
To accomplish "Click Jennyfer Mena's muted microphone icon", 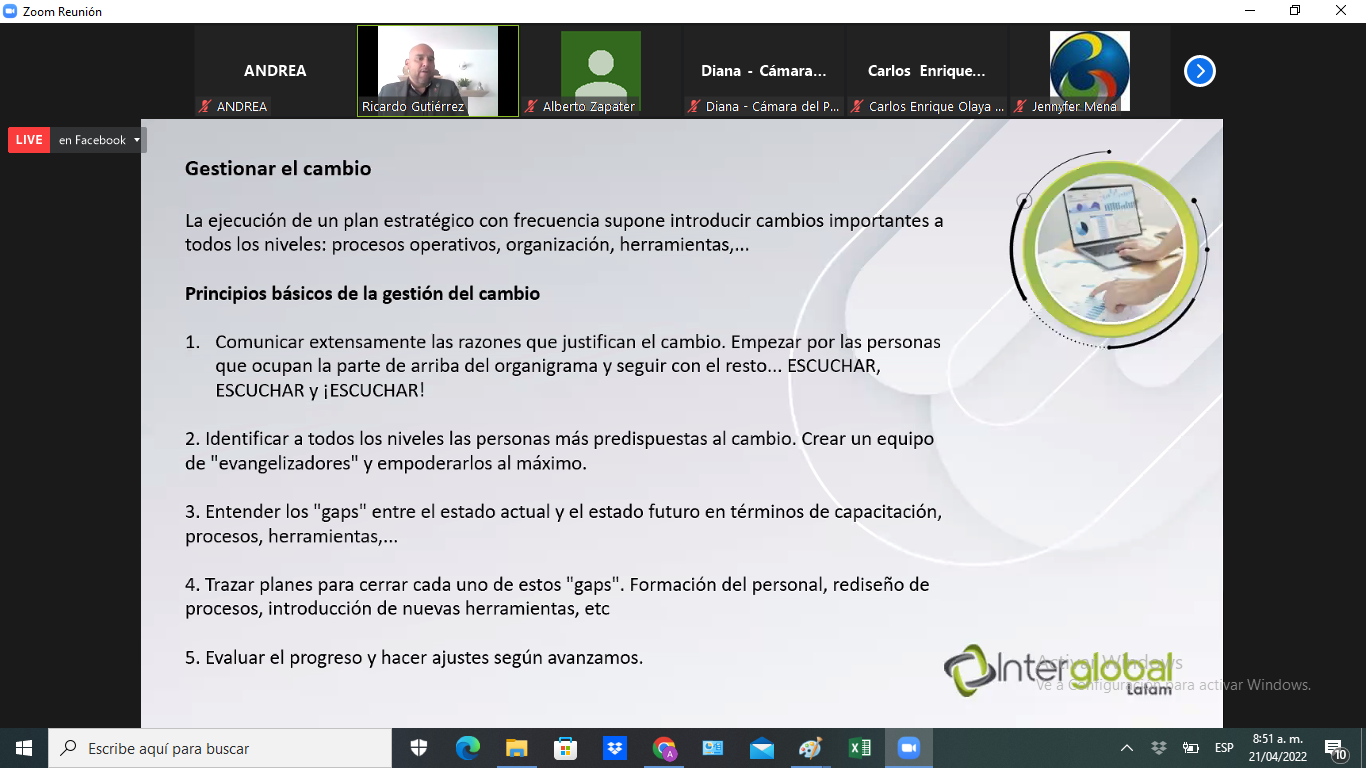I will pos(1020,106).
